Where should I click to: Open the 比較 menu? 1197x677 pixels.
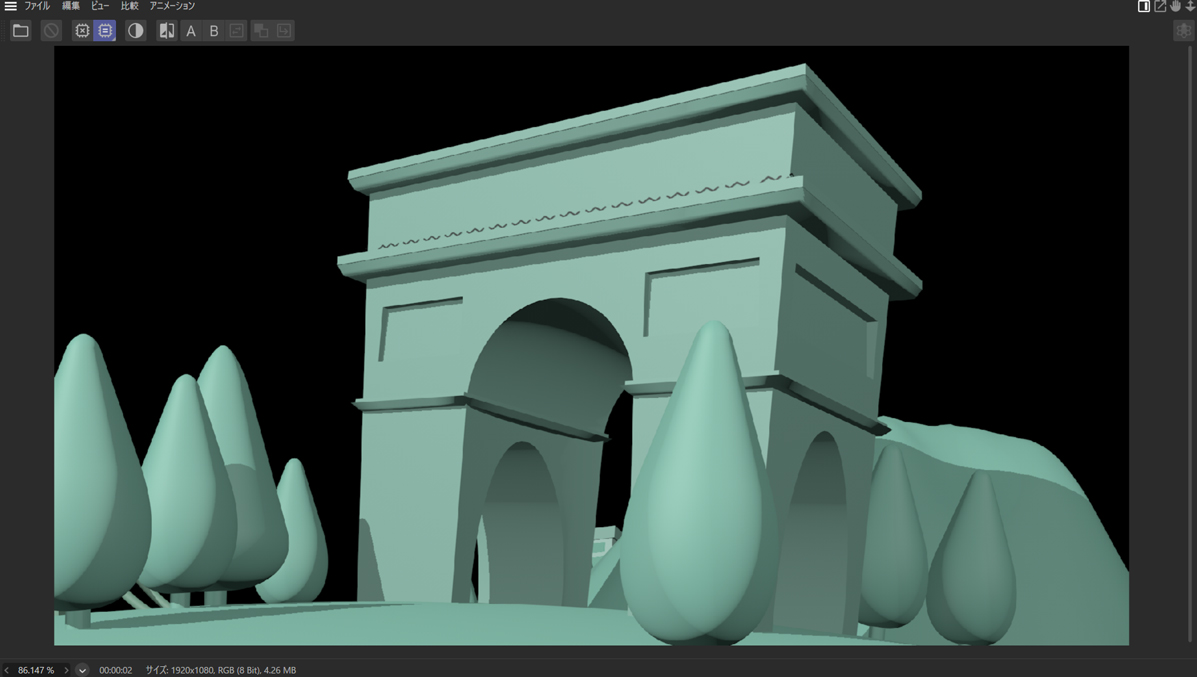pyautogui.click(x=129, y=6)
